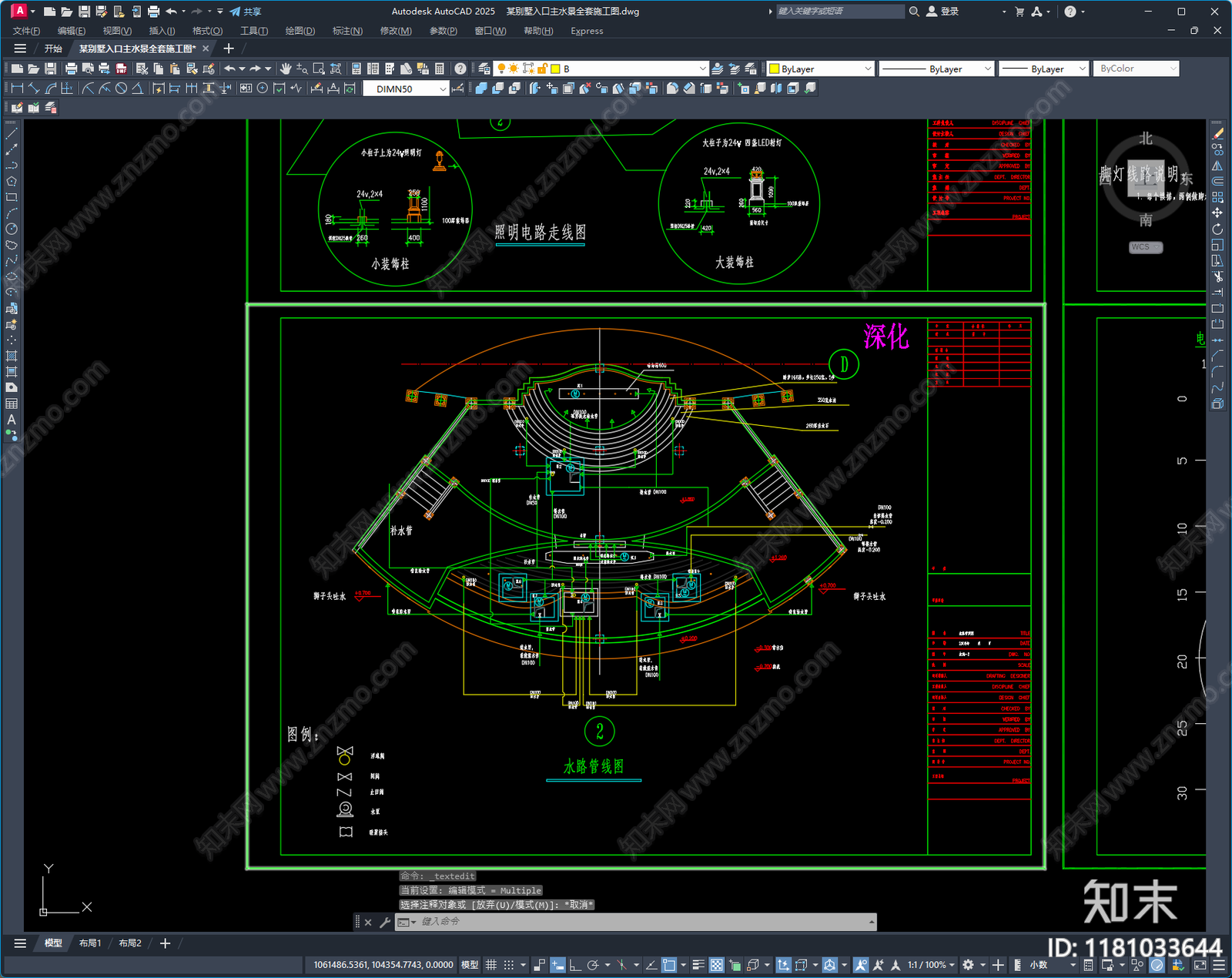This screenshot has width=1232, height=978.
Task: Open Layer Properties Manager icon
Action: [x=484, y=69]
